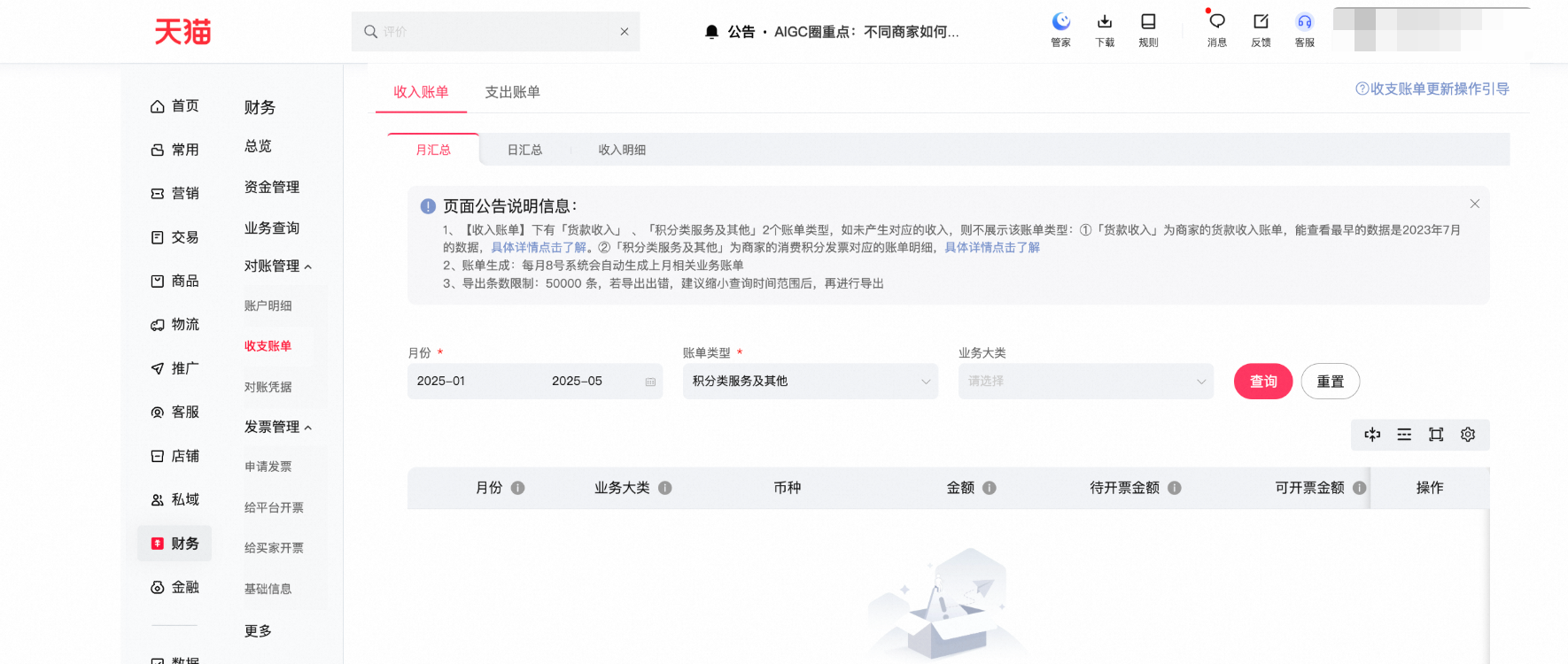Open 商品 in left sidebar

tap(175, 281)
